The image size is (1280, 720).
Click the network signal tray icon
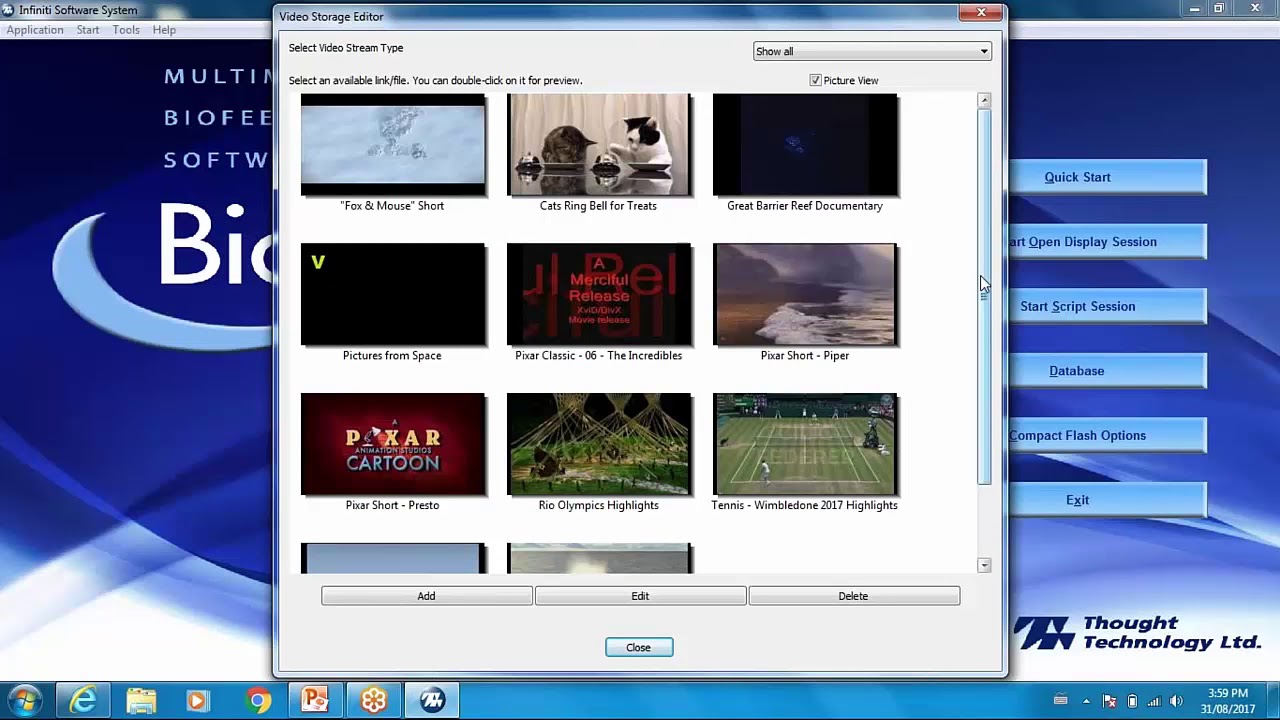point(1154,701)
